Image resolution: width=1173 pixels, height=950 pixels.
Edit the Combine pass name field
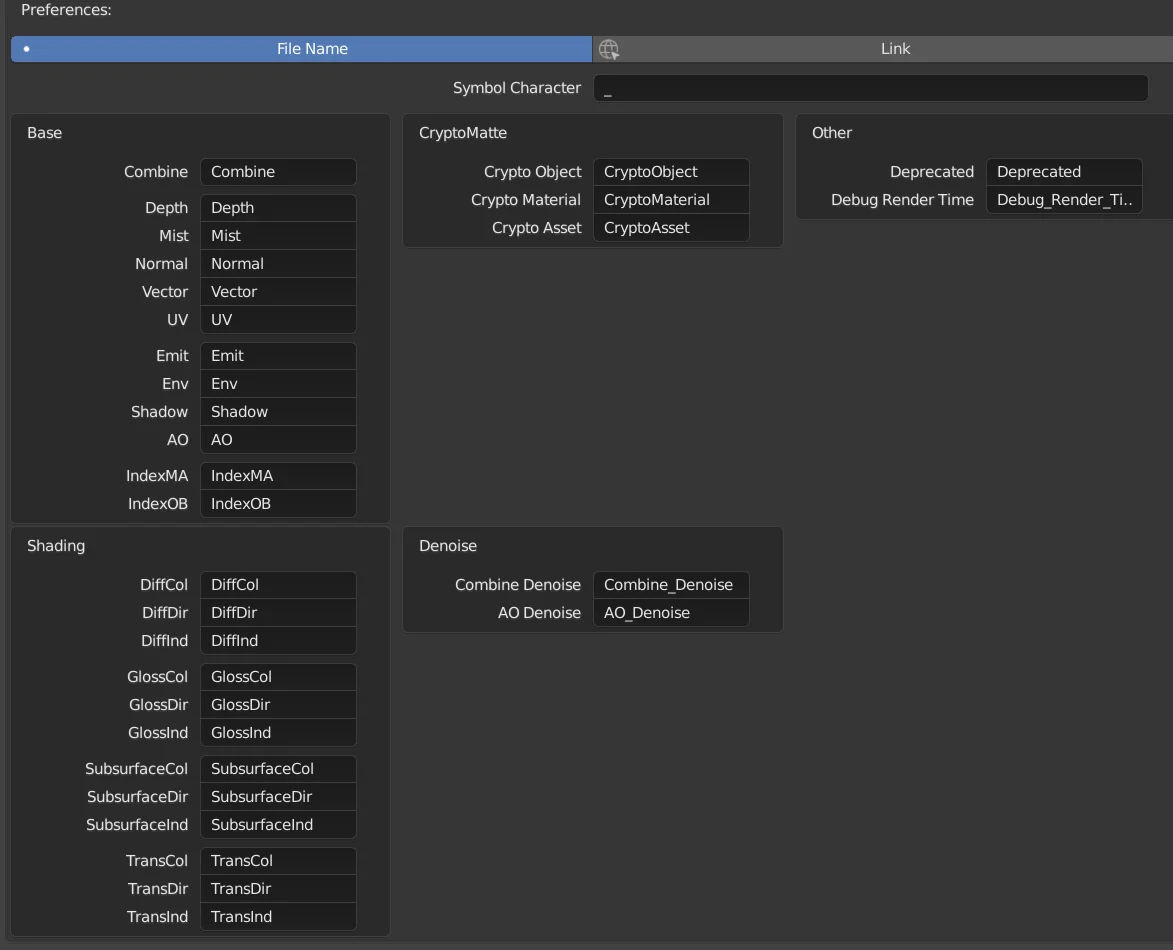tap(278, 172)
